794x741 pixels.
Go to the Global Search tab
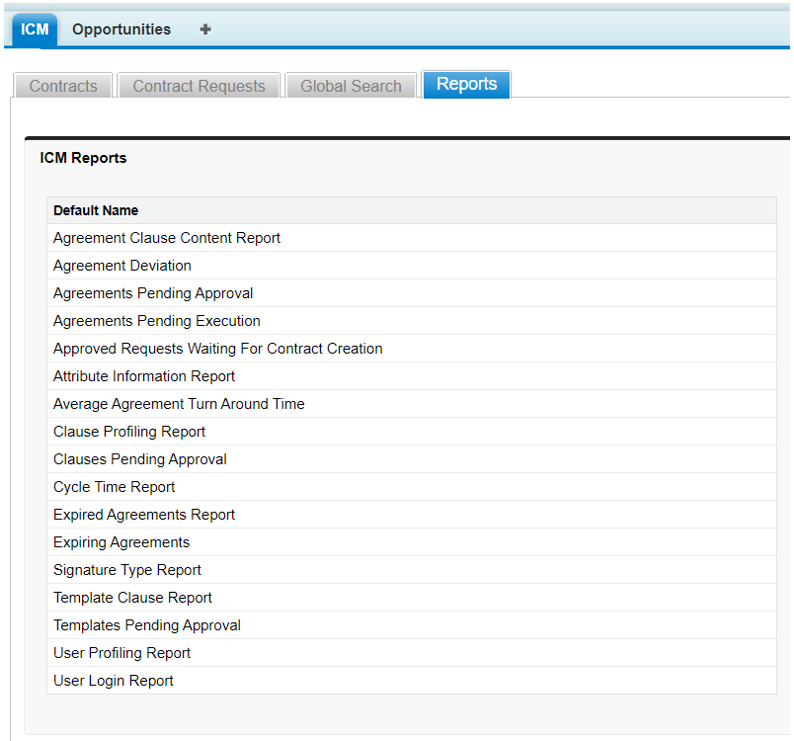[x=350, y=86]
